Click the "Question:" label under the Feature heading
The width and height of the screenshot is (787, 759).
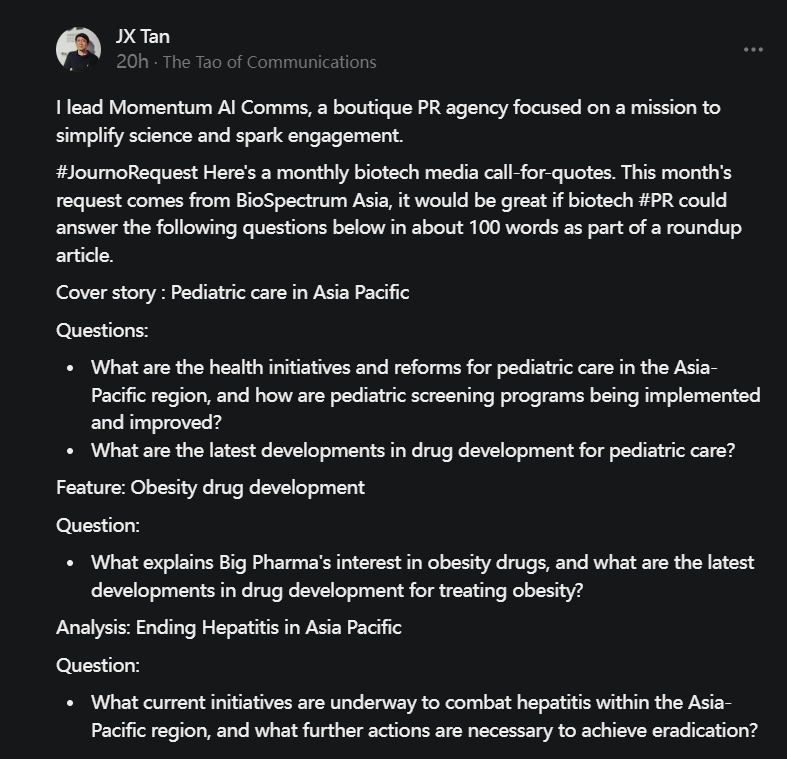[x=98, y=525]
